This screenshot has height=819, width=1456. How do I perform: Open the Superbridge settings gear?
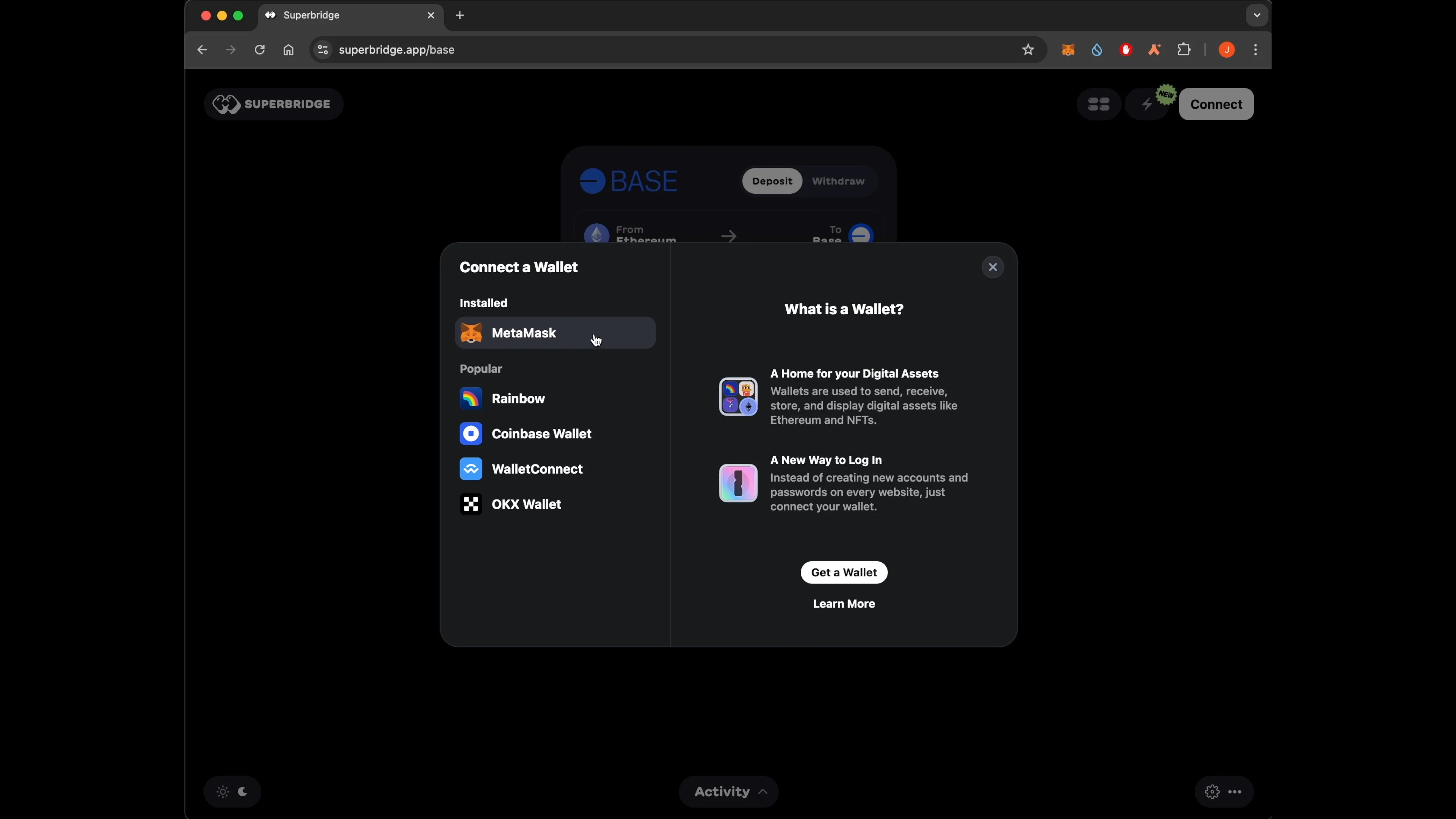[1211, 791]
